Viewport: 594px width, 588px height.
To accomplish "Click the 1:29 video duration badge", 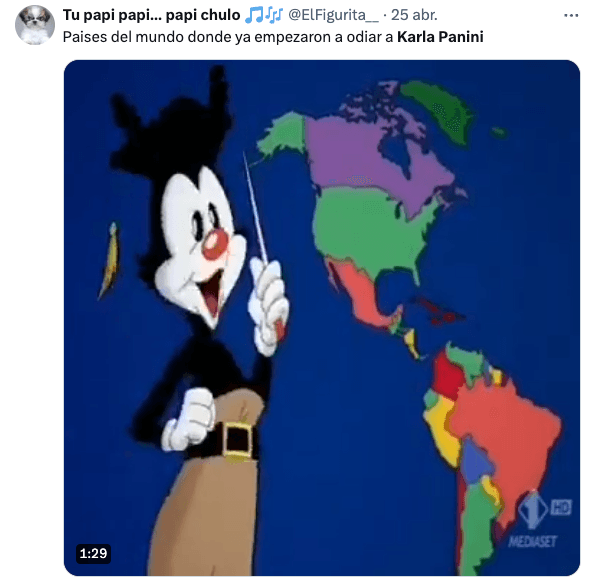I will coord(93,554).
